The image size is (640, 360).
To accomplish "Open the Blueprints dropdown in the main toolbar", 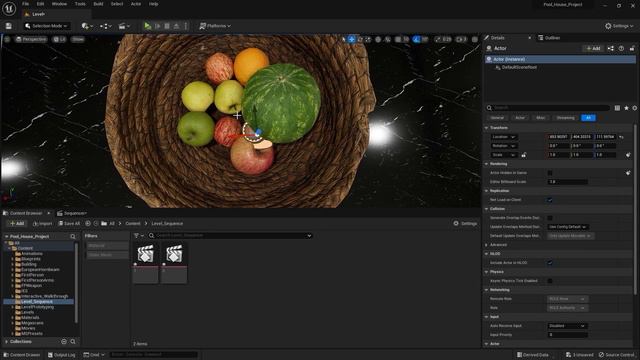I will coord(106,26).
